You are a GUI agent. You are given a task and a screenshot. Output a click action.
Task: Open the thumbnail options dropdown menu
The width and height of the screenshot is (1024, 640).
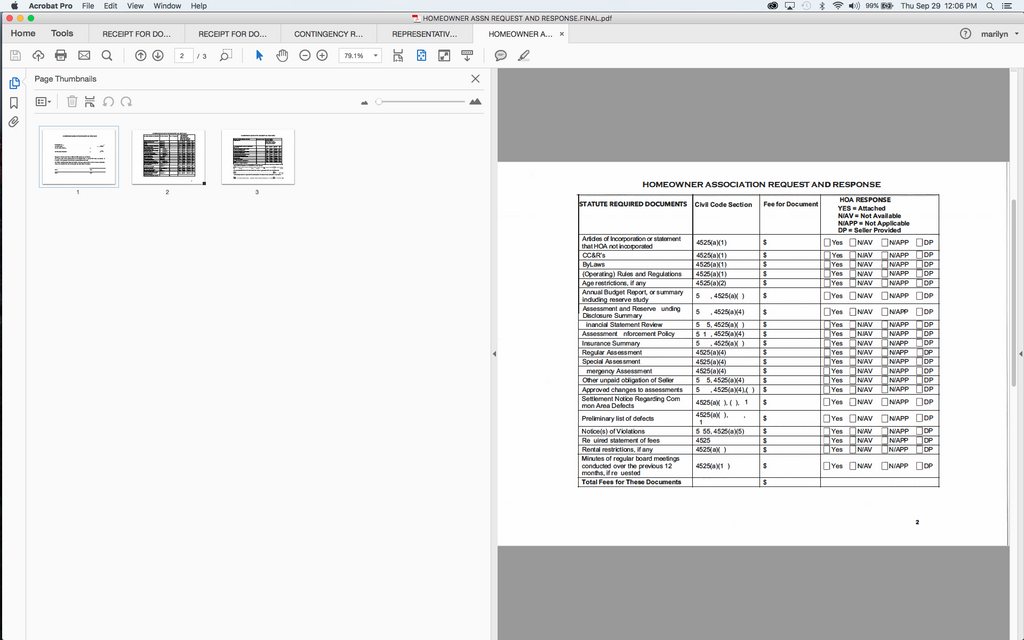coord(42,101)
